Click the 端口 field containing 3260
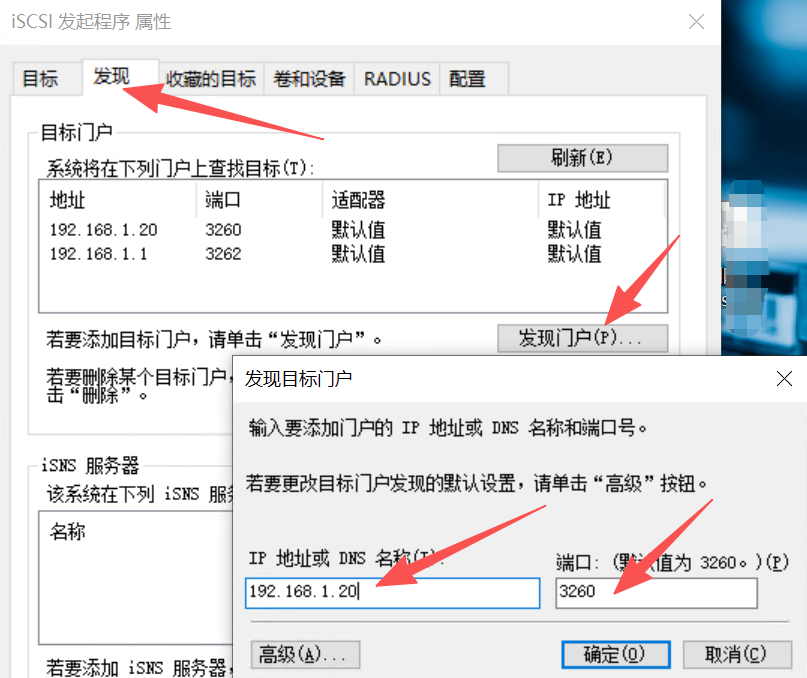The width and height of the screenshot is (807, 678). coord(656,592)
